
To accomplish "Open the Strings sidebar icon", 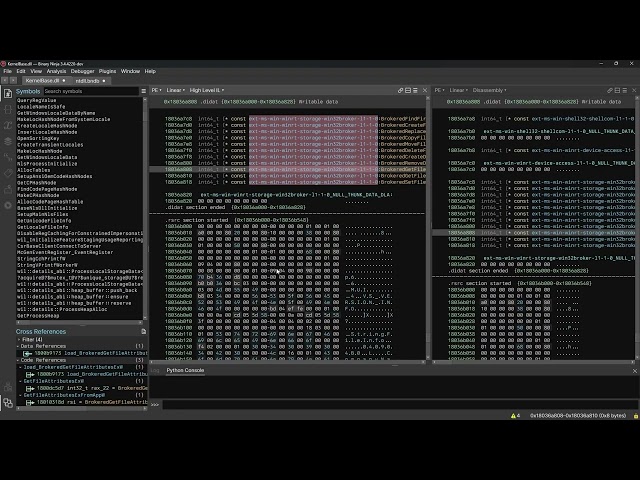I will tap(8, 157).
